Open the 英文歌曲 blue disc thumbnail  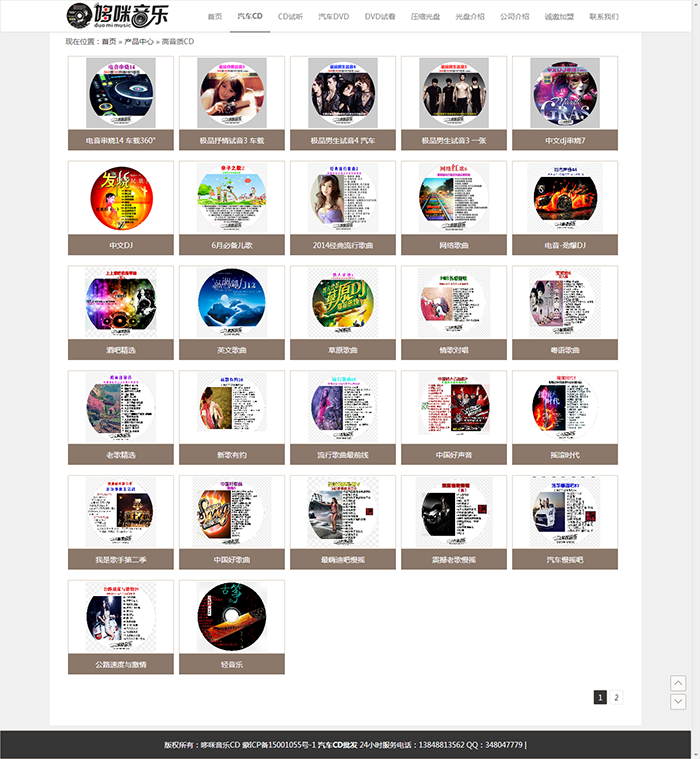pyautogui.click(x=232, y=303)
